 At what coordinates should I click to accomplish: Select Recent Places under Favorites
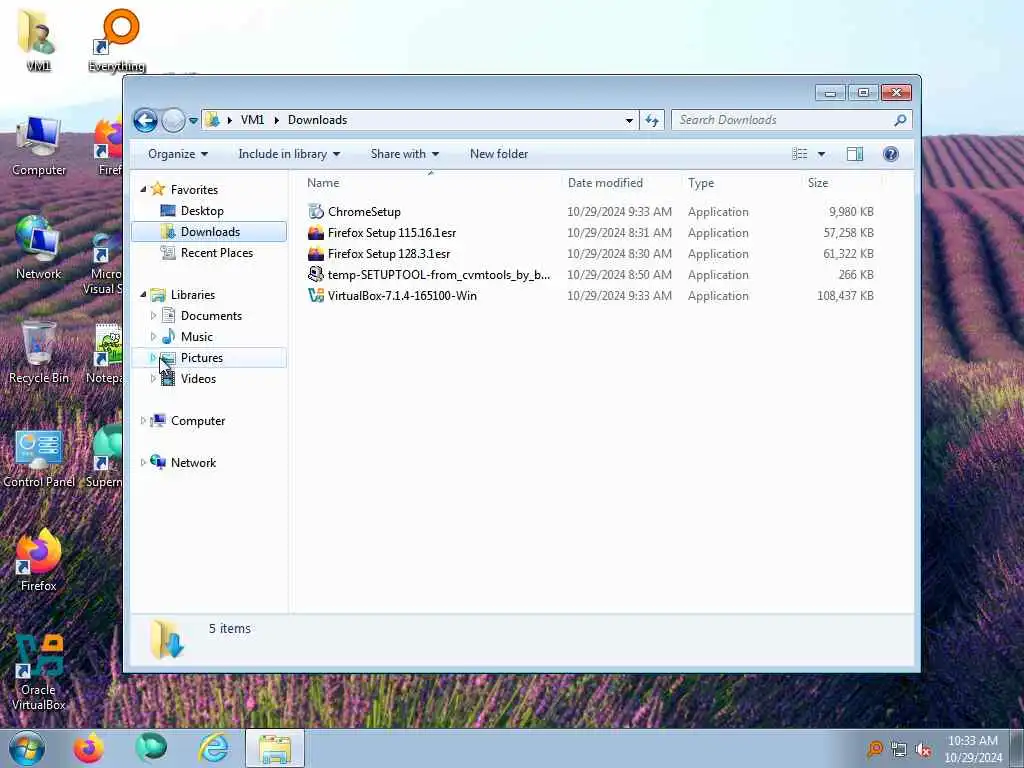216,253
